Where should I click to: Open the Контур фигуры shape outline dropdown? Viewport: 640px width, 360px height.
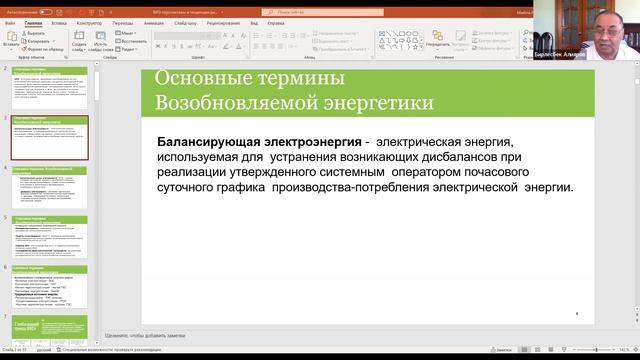click(491, 41)
